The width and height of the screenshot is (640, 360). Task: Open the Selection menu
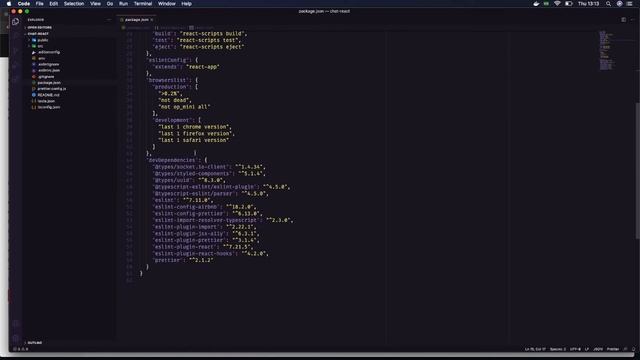pyautogui.click(x=74, y=4)
